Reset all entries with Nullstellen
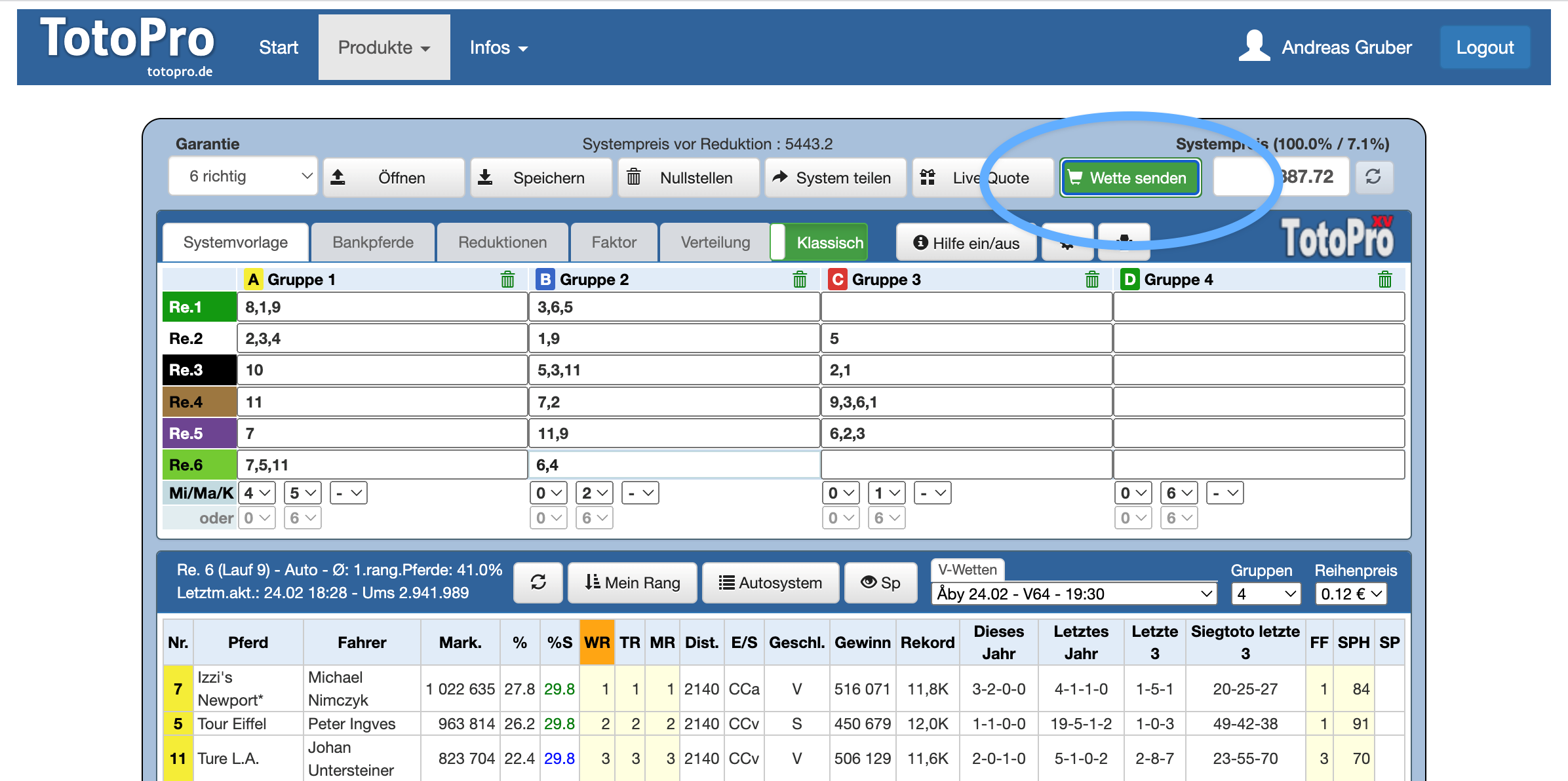The width and height of the screenshot is (1568, 781). point(689,178)
